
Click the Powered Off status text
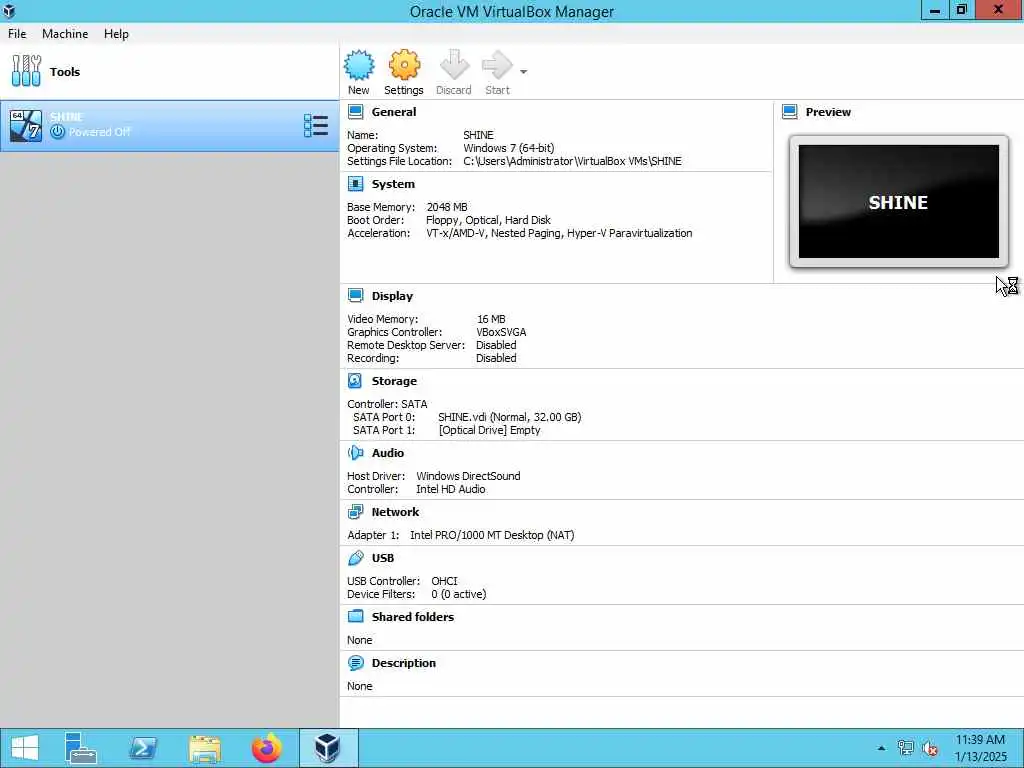click(x=99, y=132)
